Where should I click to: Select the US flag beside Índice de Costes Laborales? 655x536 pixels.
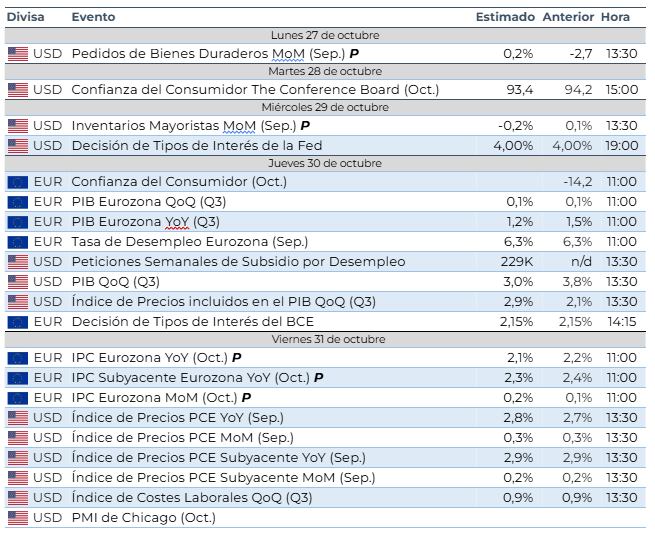pyautogui.click(x=17, y=498)
